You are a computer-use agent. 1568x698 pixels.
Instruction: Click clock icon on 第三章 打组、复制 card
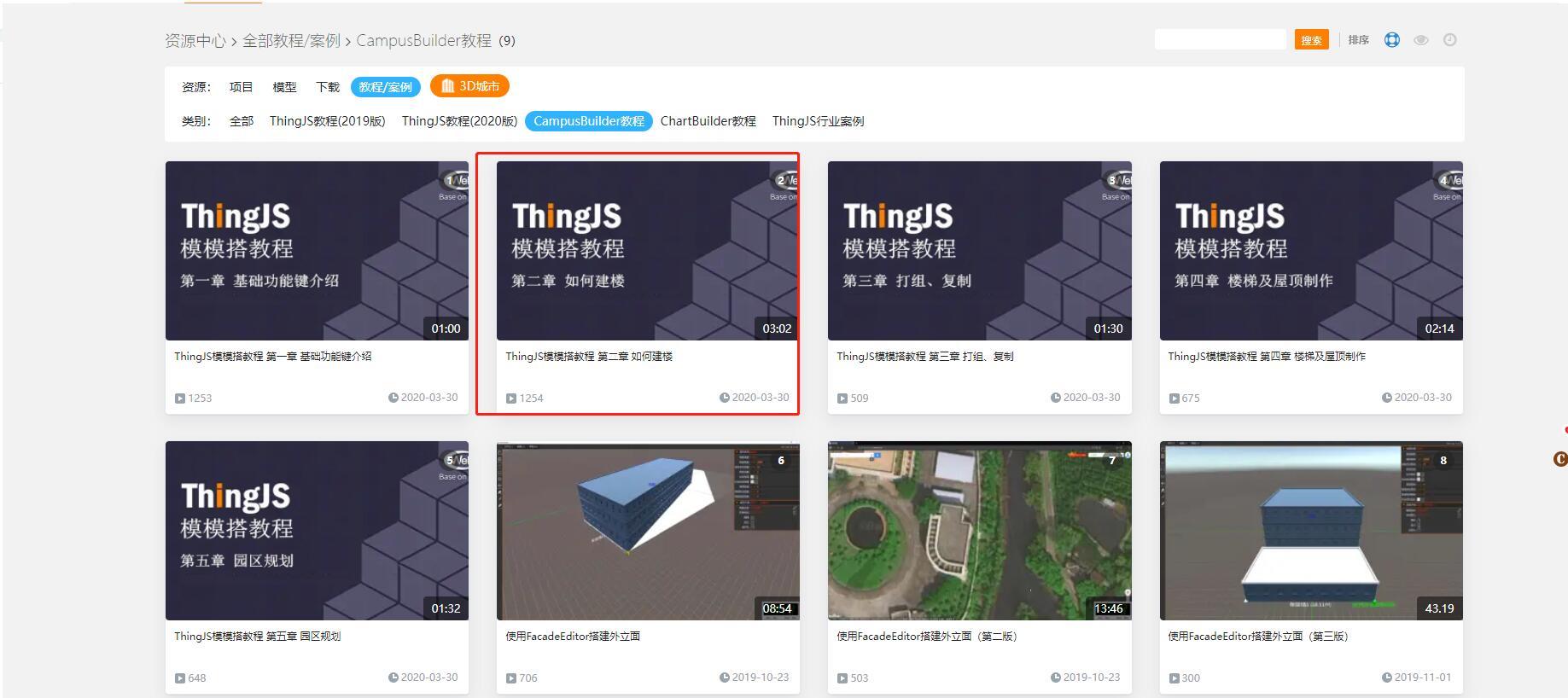(1056, 398)
